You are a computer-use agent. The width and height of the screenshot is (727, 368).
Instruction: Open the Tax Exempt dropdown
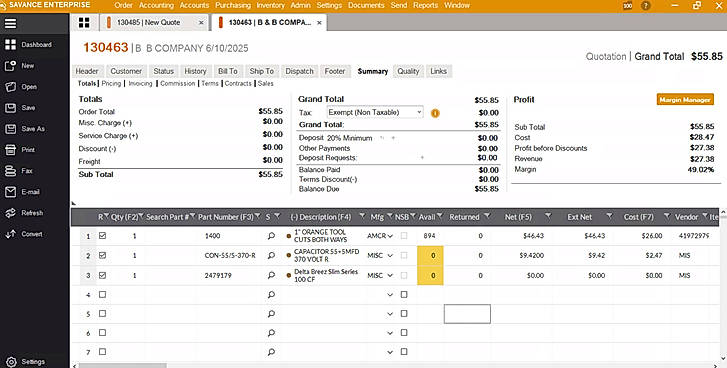pyautogui.click(x=375, y=112)
